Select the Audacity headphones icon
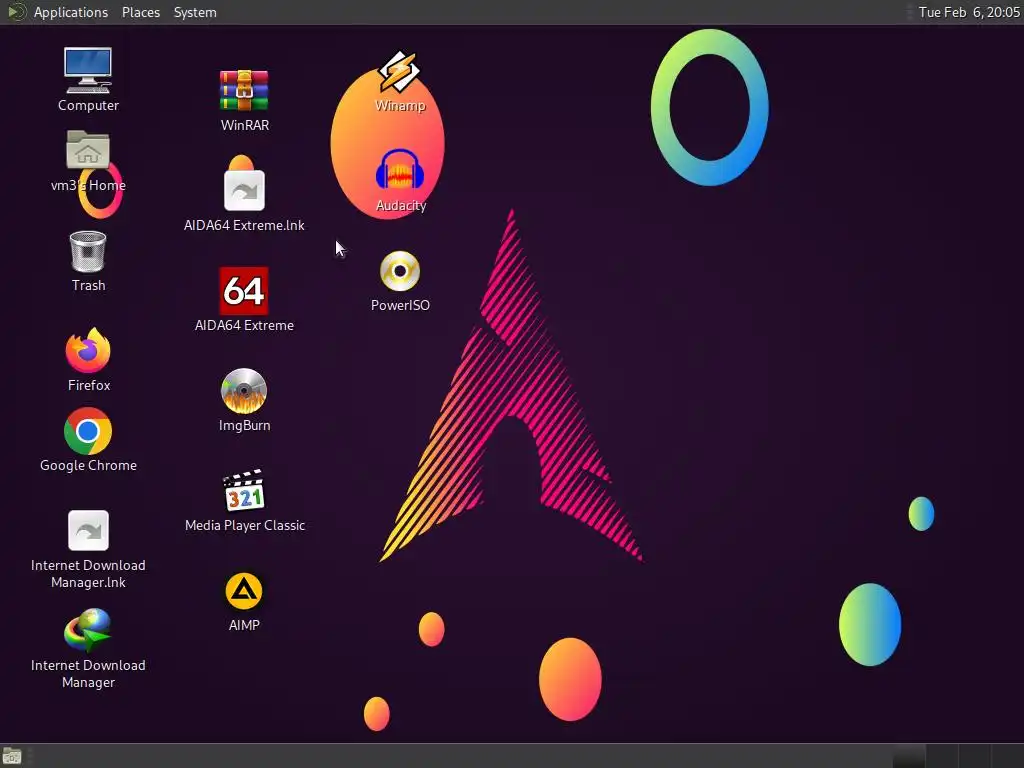The height and width of the screenshot is (768, 1024). tap(400, 170)
